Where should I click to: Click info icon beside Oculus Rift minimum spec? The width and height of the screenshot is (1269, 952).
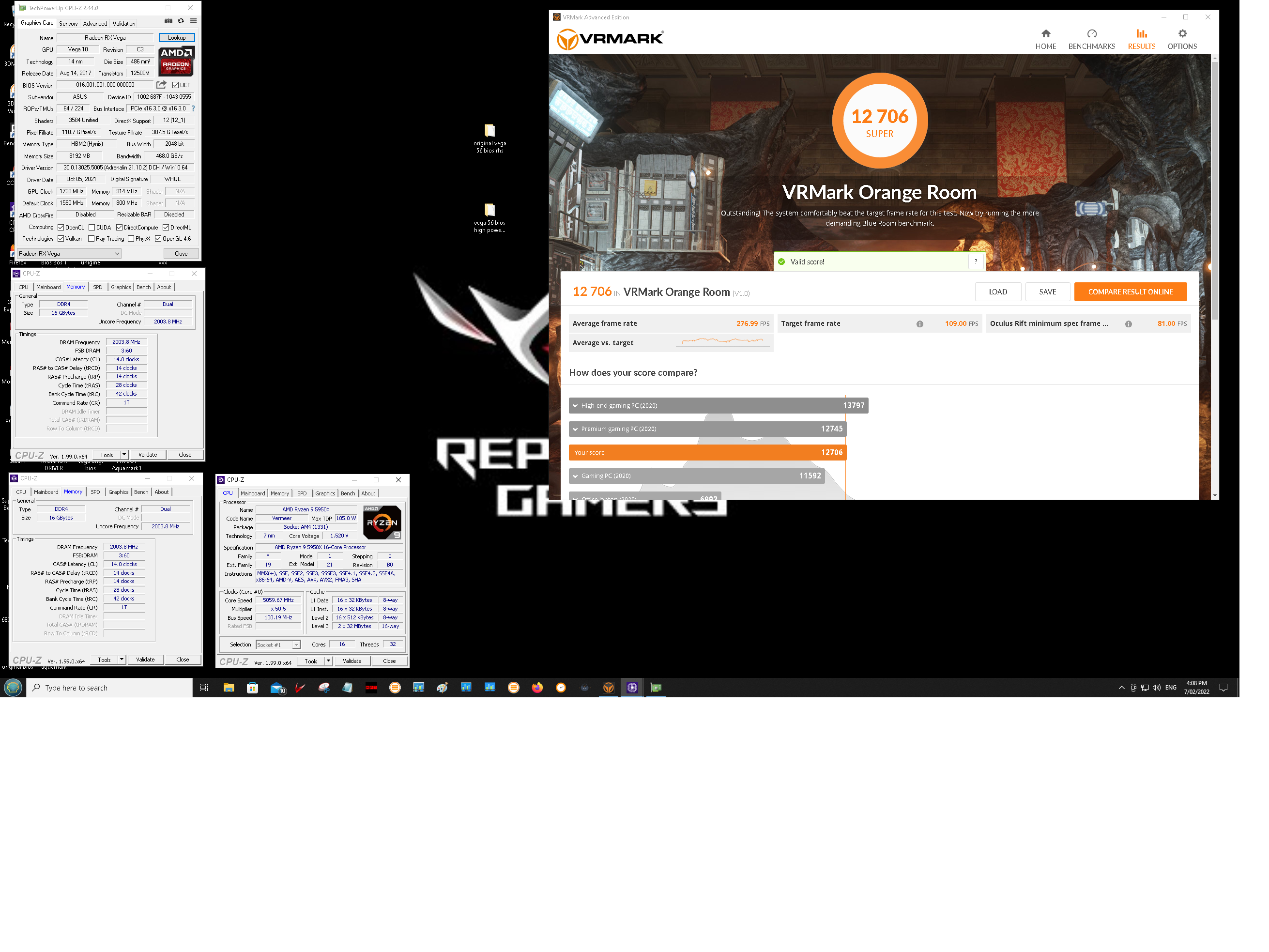click(x=1129, y=324)
